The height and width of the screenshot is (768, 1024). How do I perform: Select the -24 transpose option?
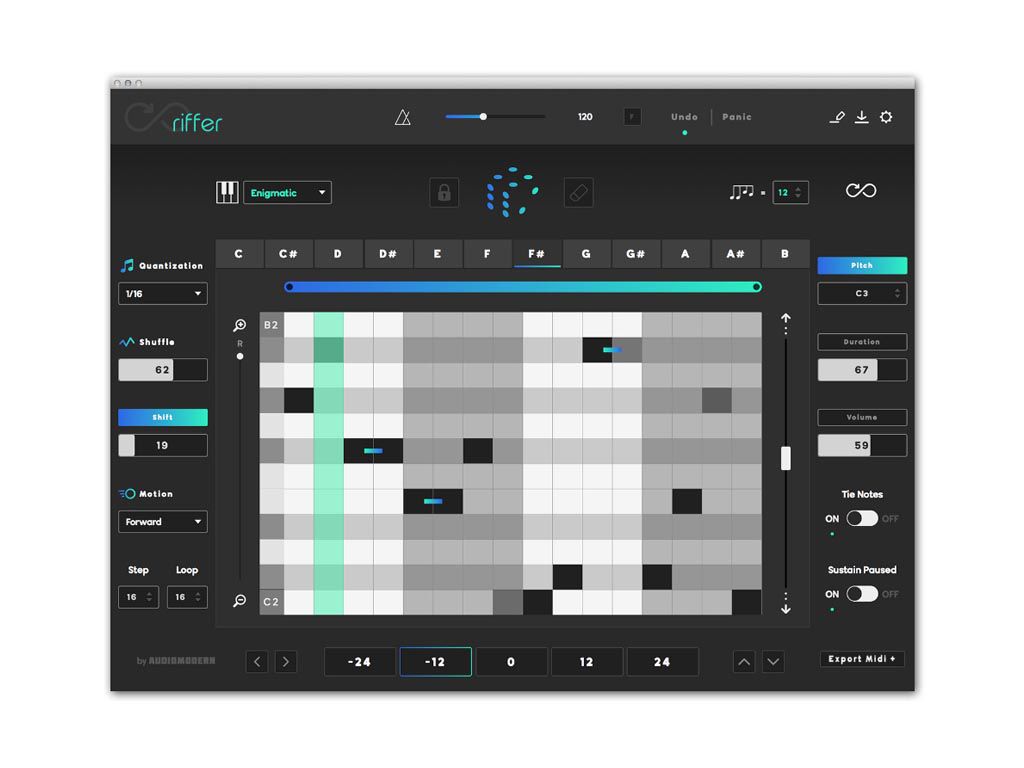pyautogui.click(x=360, y=662)
